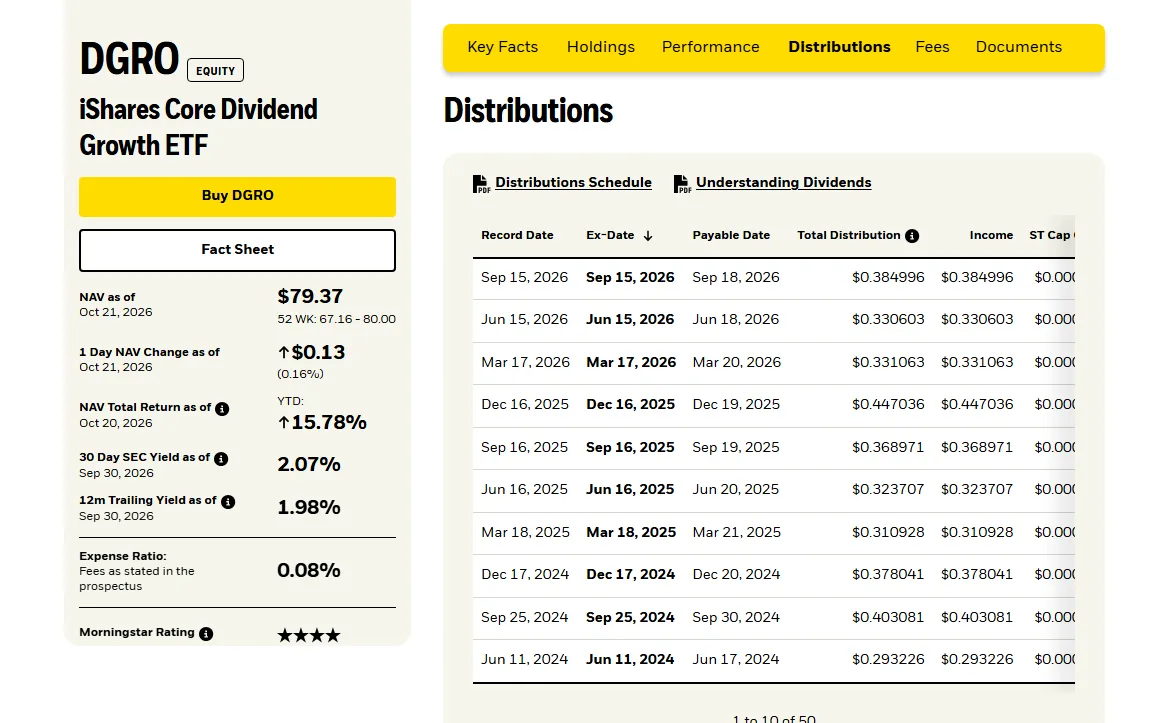Click the EQUITY badge

215,70
